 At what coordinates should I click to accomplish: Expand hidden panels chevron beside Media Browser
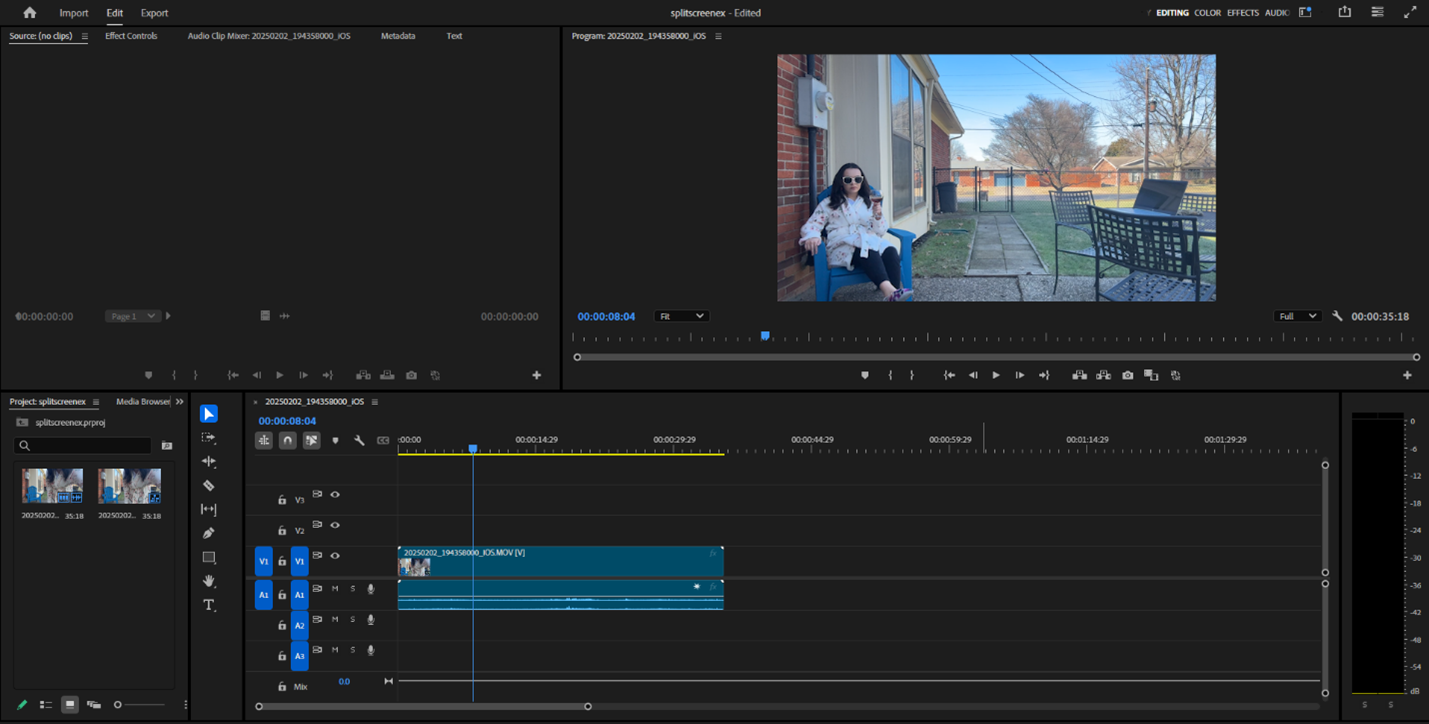[x=180, y=402]
